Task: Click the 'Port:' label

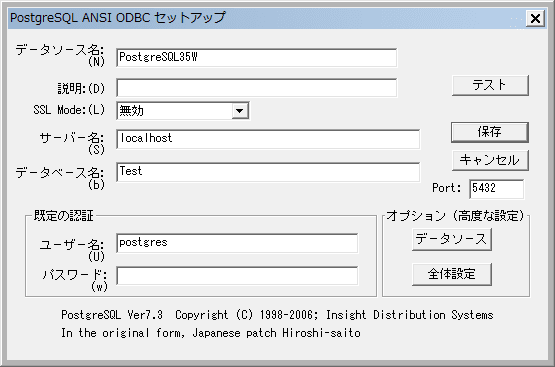Action: [447, 188]
